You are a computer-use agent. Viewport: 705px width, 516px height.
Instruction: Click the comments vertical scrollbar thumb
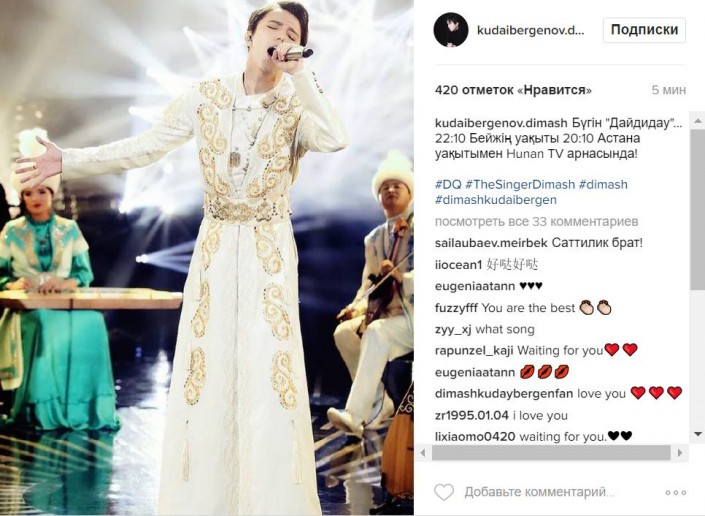pos(697,209)
